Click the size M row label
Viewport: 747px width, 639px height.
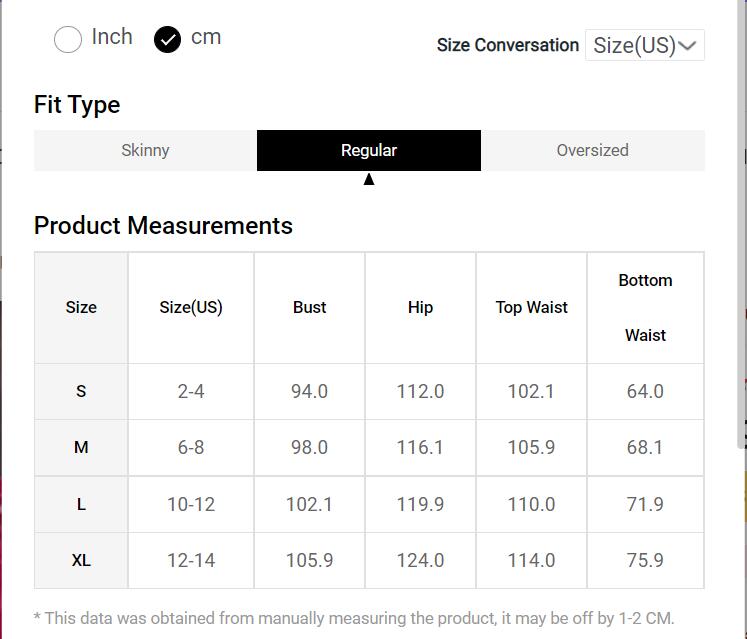tap(81, 447)
